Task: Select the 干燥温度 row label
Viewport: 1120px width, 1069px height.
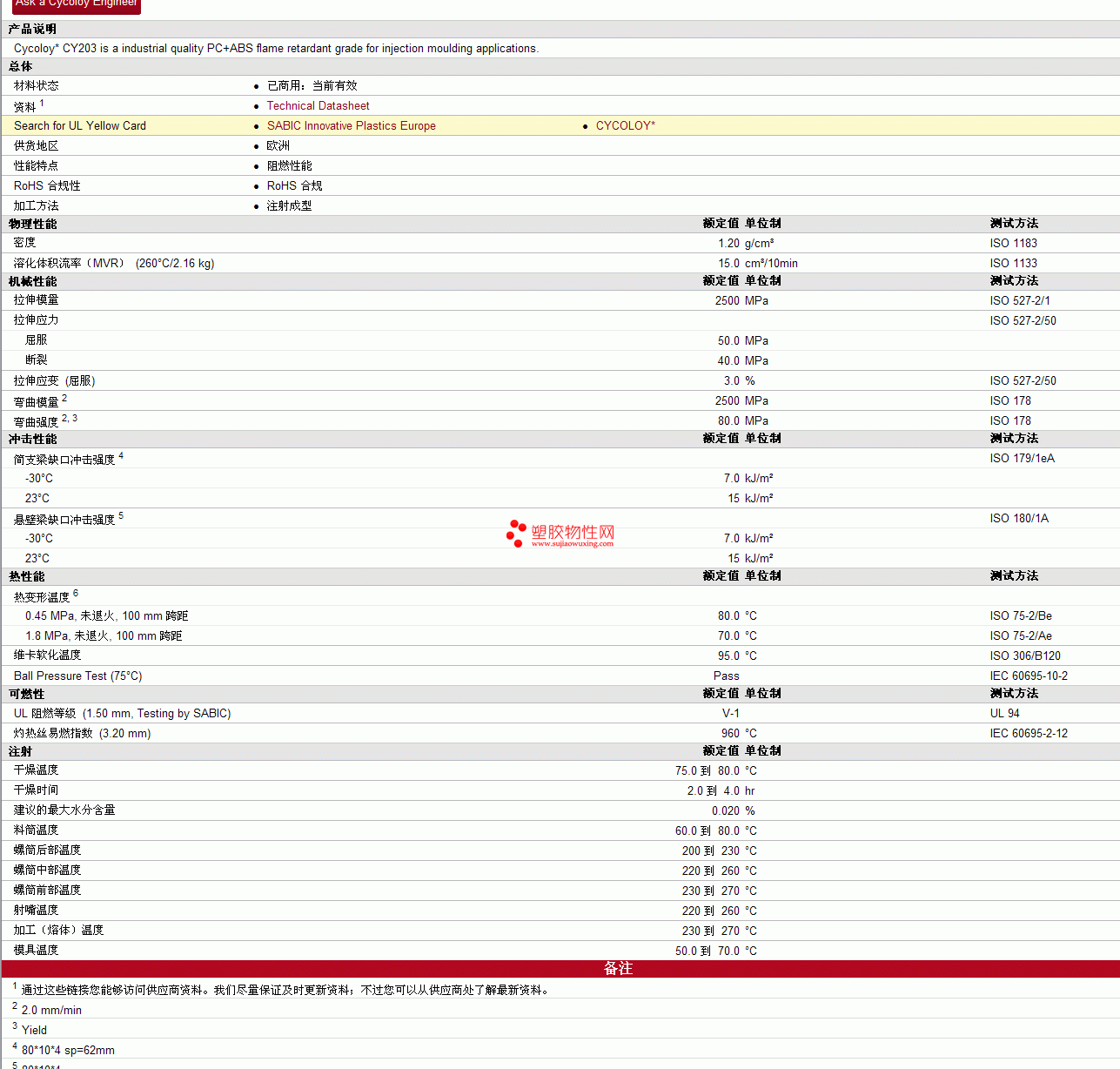Action: [37, 770]
